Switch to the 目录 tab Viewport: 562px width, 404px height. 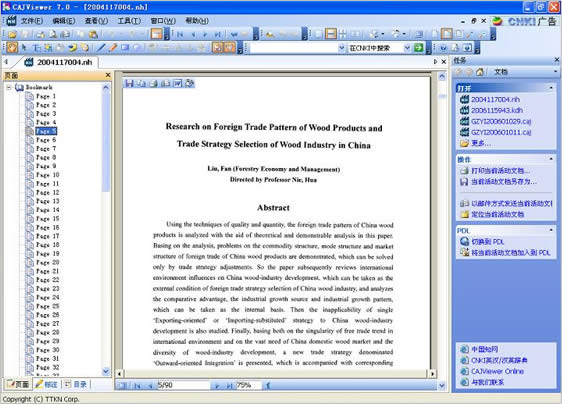coord(76,384)
